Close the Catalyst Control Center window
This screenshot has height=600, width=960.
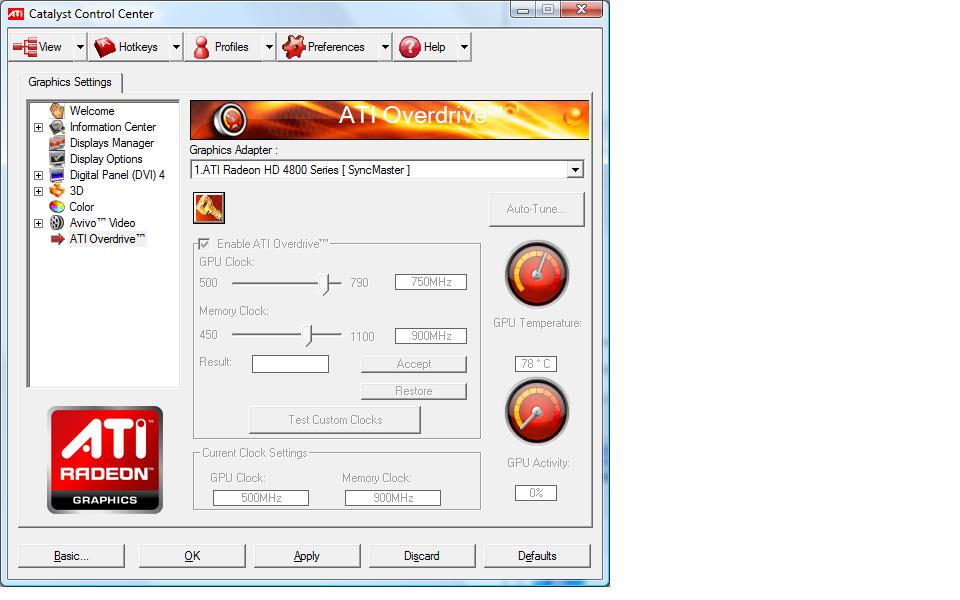(x=582, y=9)
